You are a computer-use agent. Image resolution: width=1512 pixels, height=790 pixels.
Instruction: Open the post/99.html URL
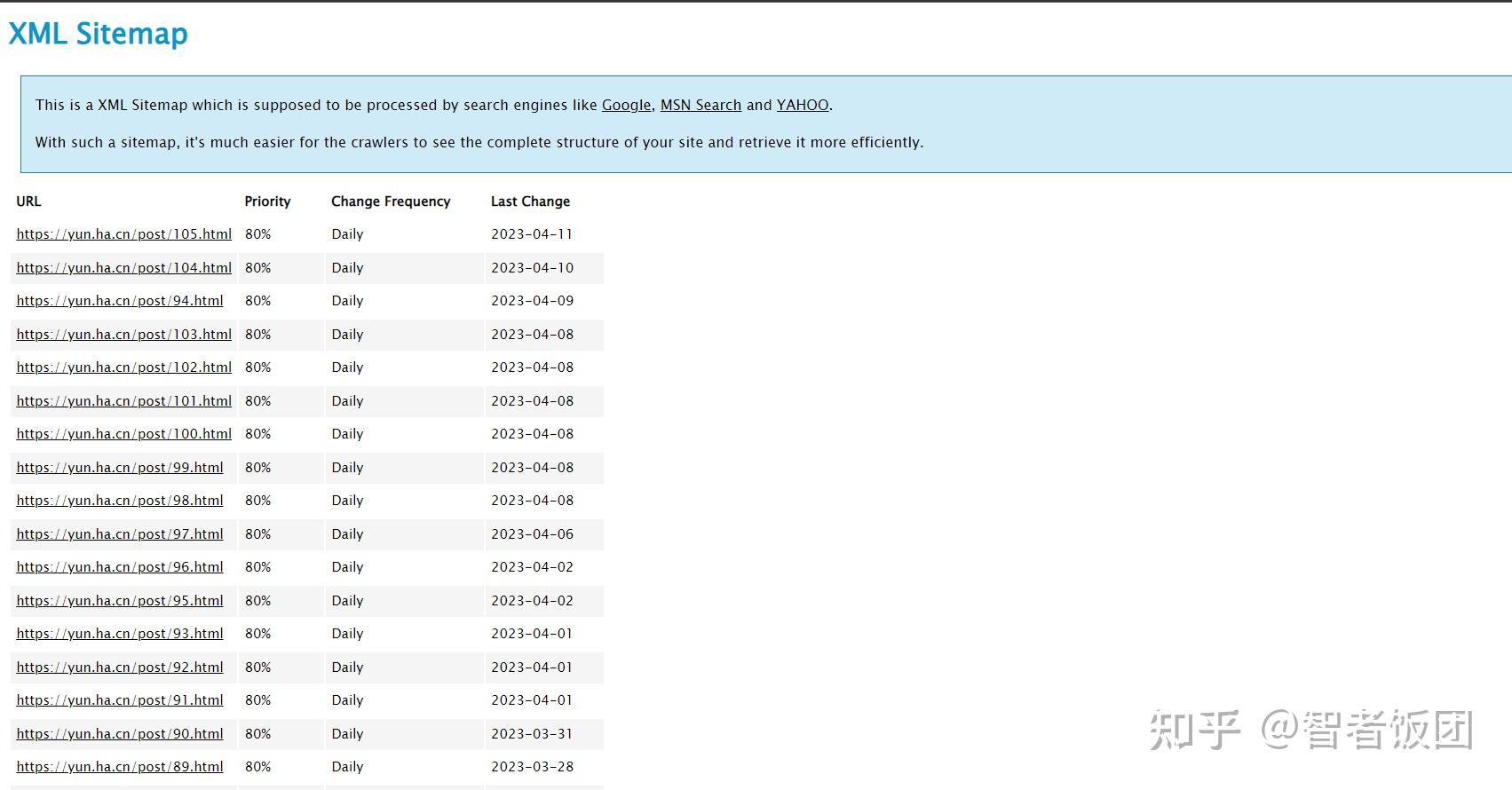pos(120,468)
